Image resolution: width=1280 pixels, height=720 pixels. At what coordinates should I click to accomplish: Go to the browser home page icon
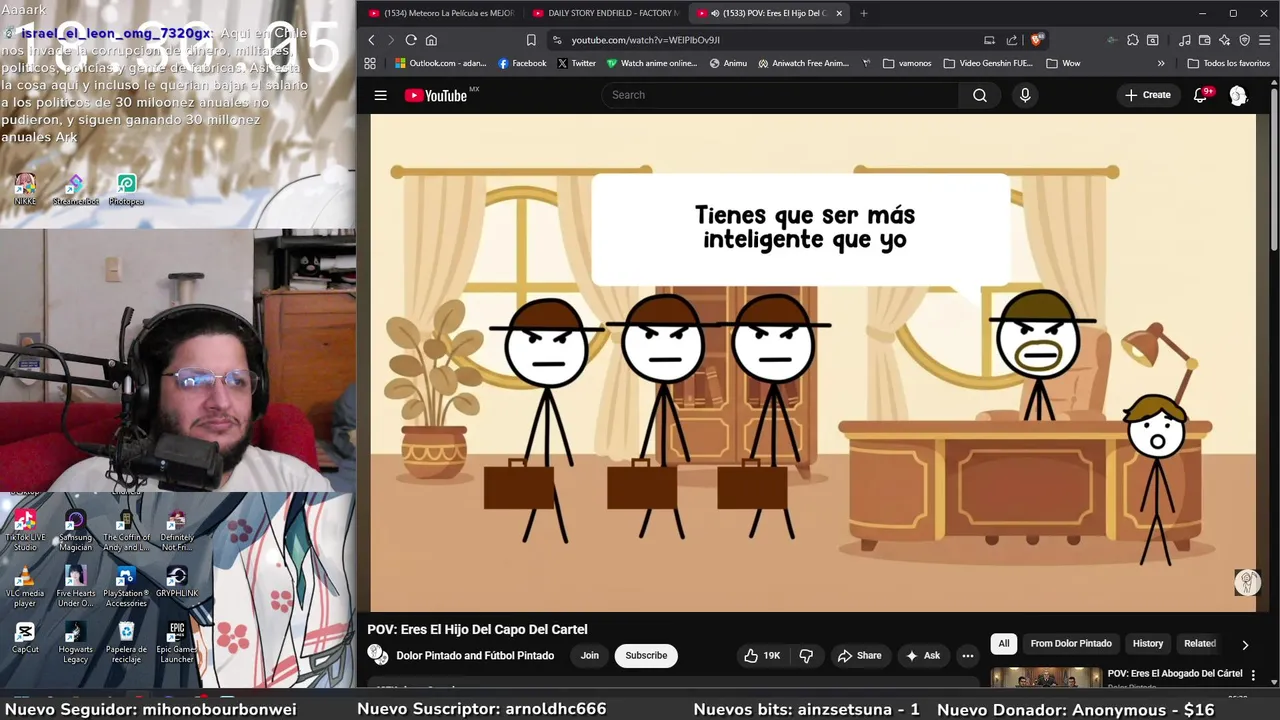(431, 40)
